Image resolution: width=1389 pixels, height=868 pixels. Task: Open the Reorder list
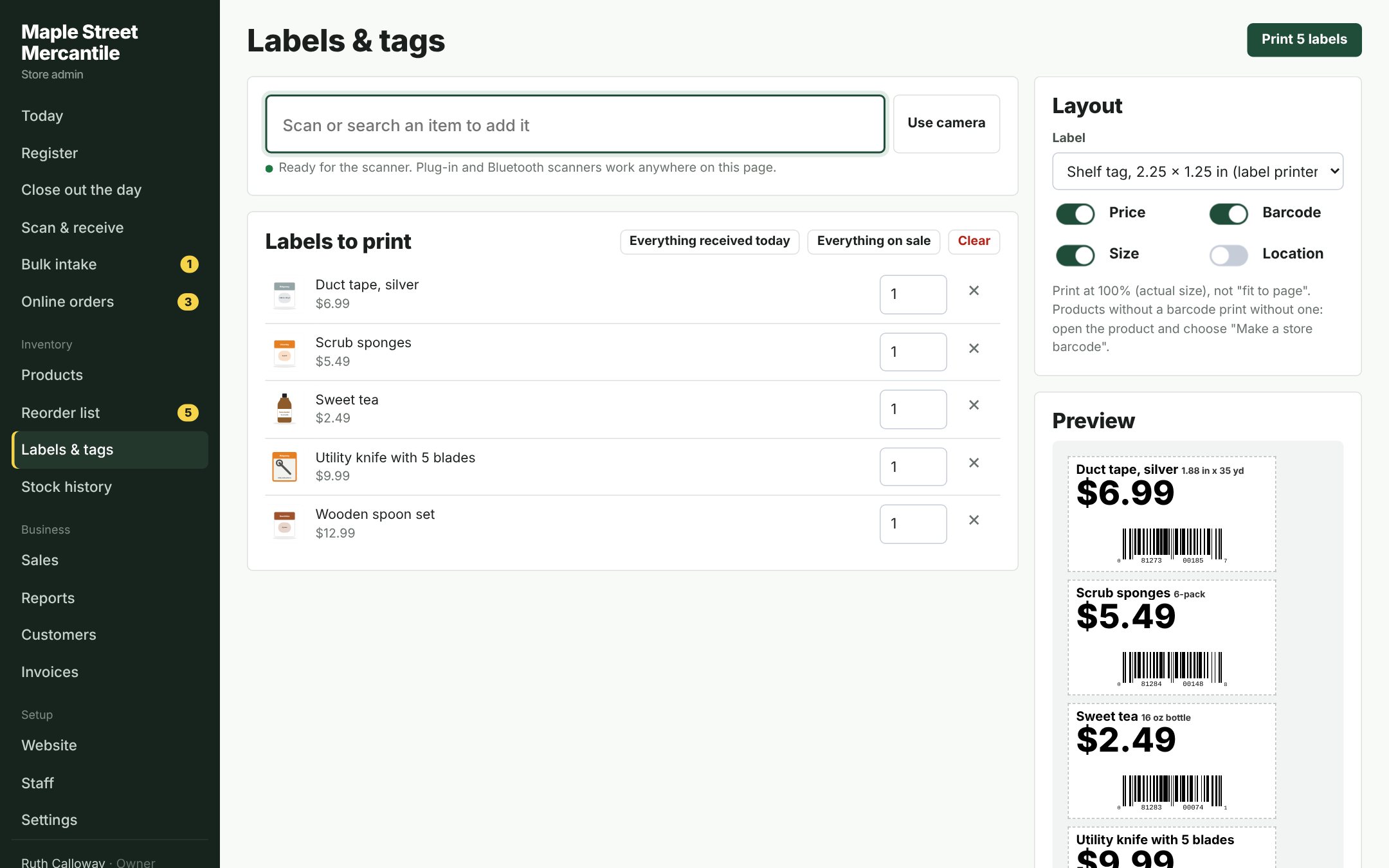(x=109, y=413)
